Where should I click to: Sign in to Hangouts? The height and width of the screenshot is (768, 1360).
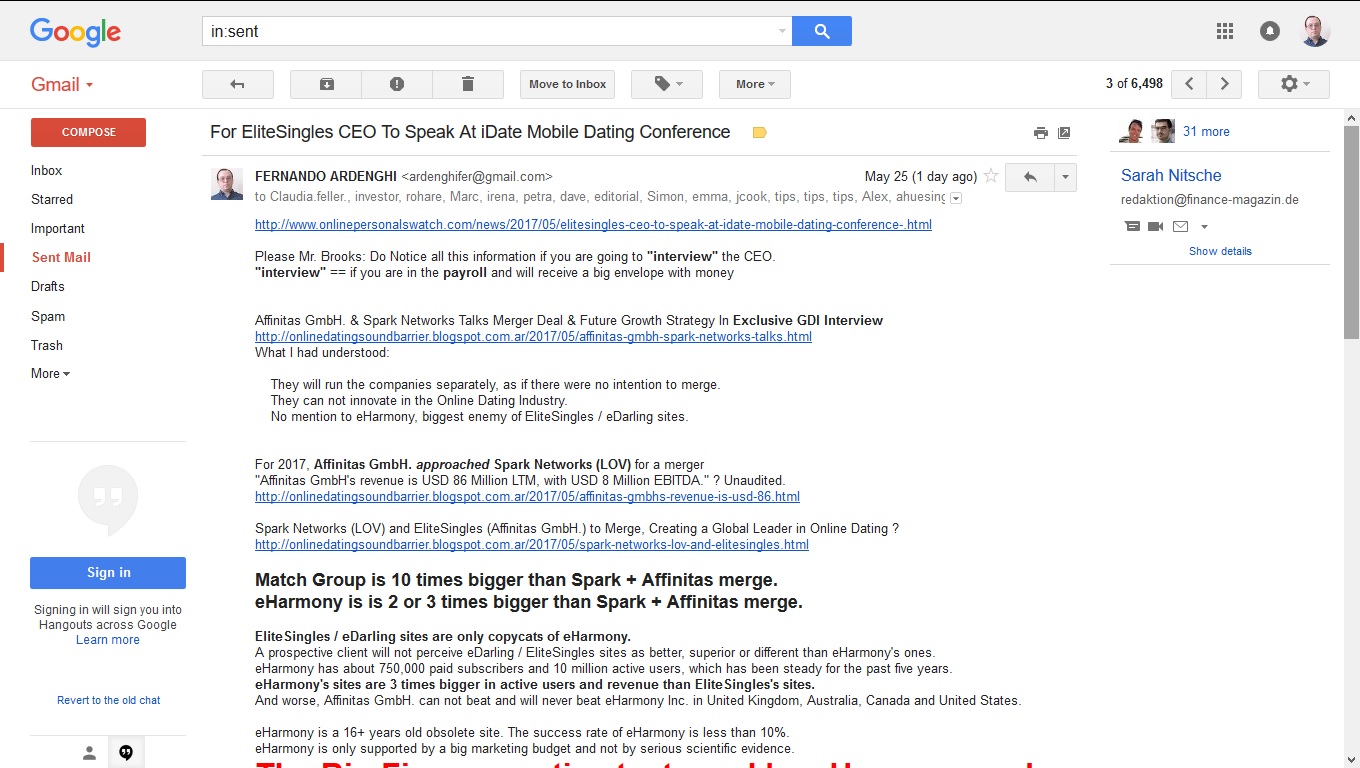click(x=108, y=572)
